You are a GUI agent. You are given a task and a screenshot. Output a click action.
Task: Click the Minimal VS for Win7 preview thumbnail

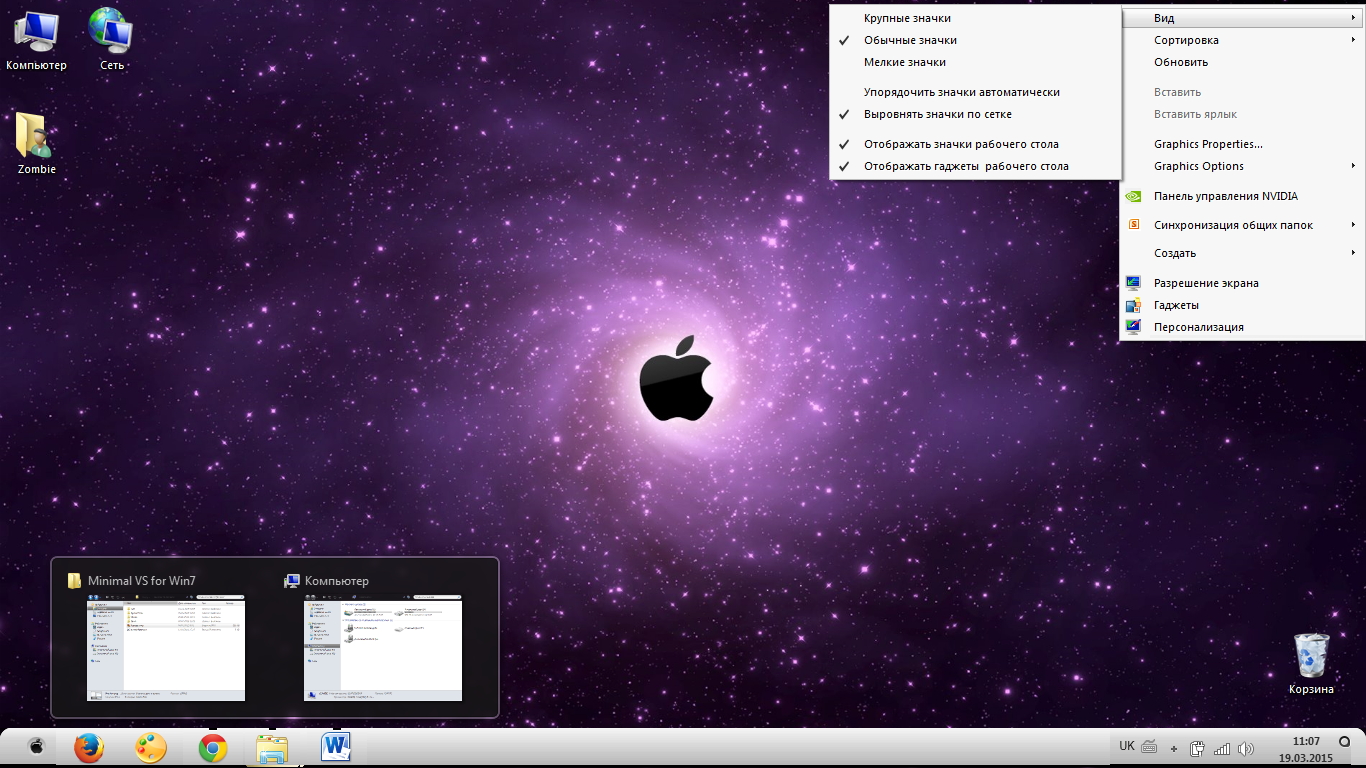click(x=166, y=649)
